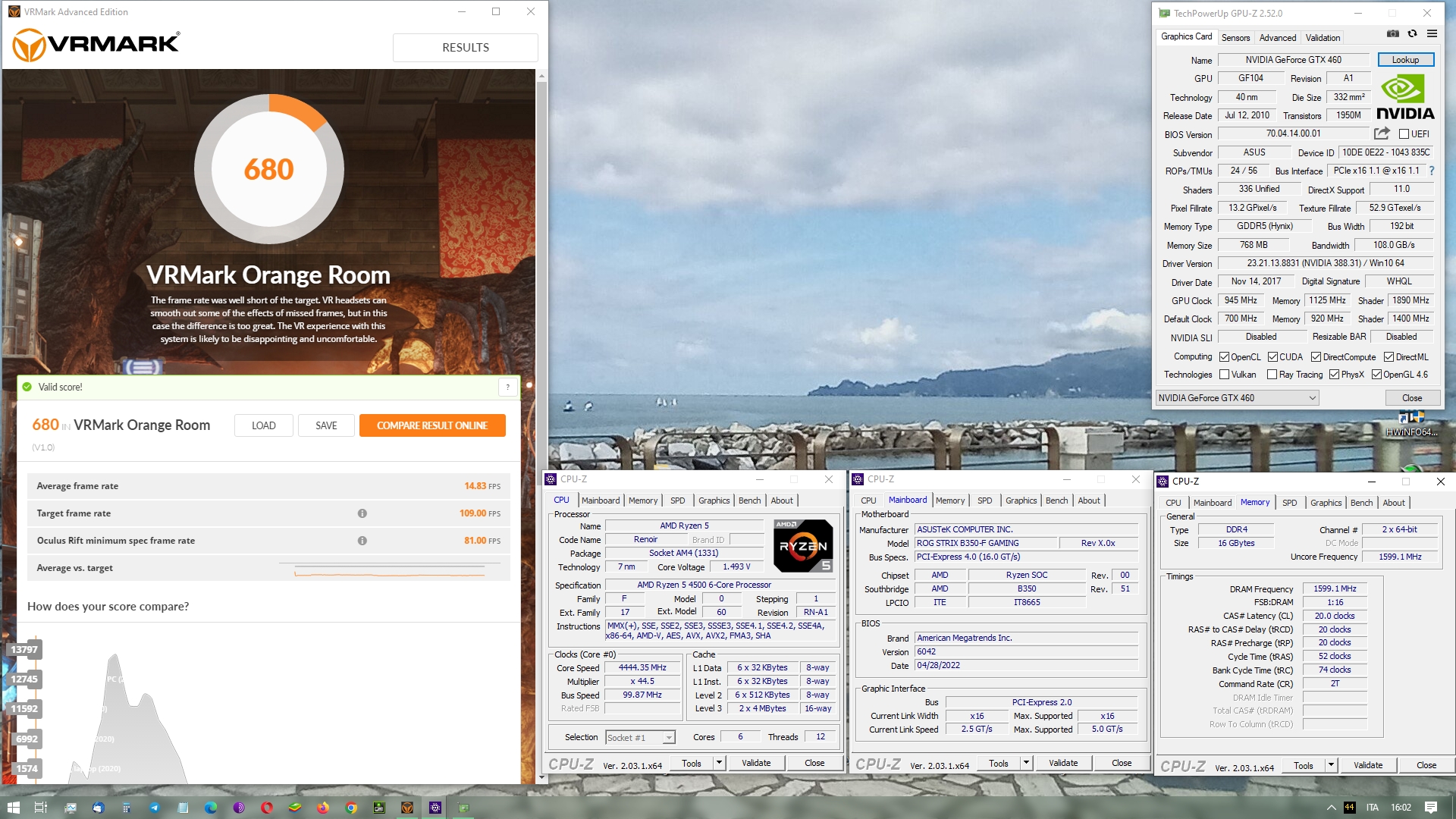This screenshot has width=1456, height=819.
Task: Toggle the DirectCompute checkbox
Action: (1316, 357)
